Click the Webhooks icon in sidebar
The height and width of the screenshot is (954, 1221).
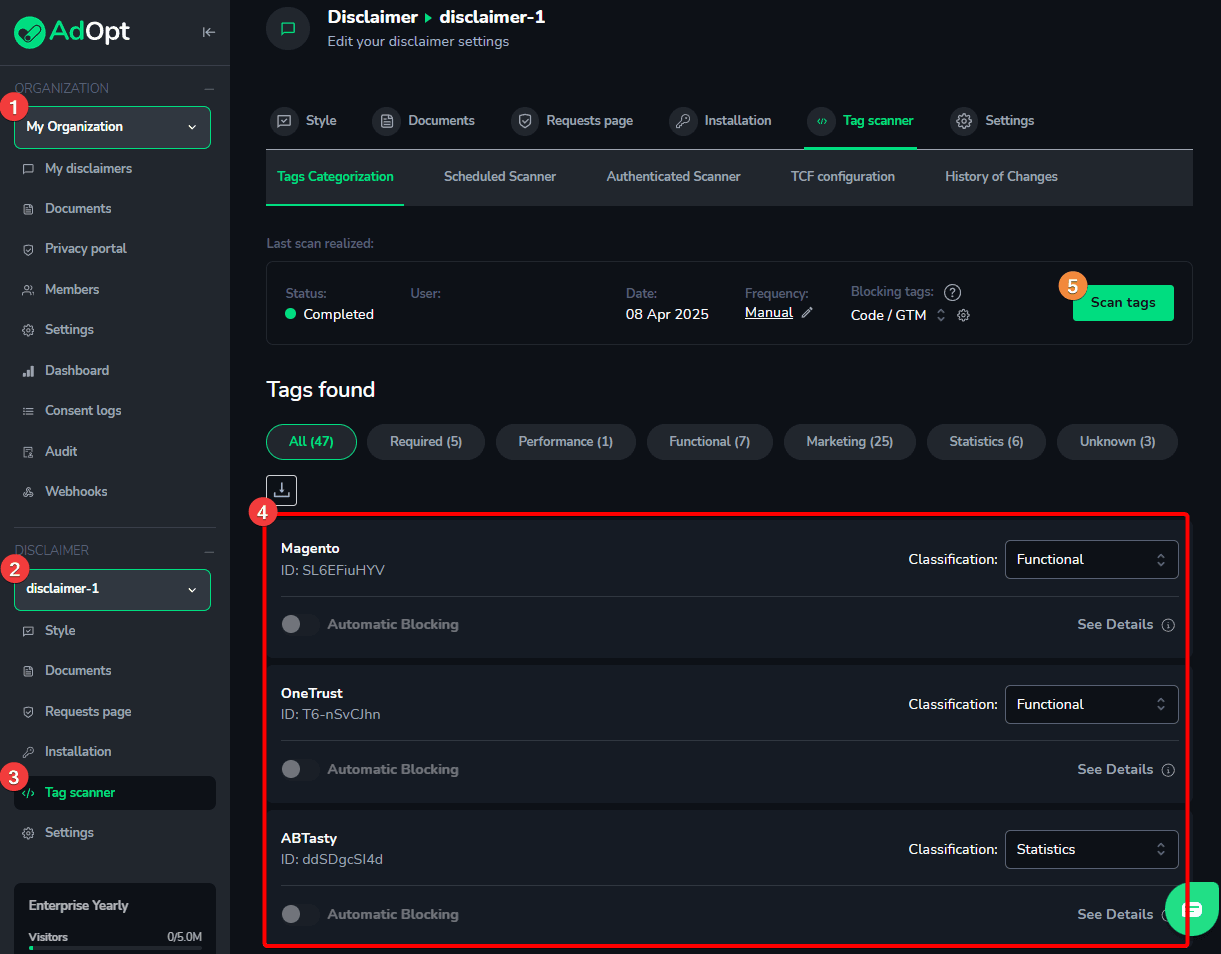tap(28, 492)
